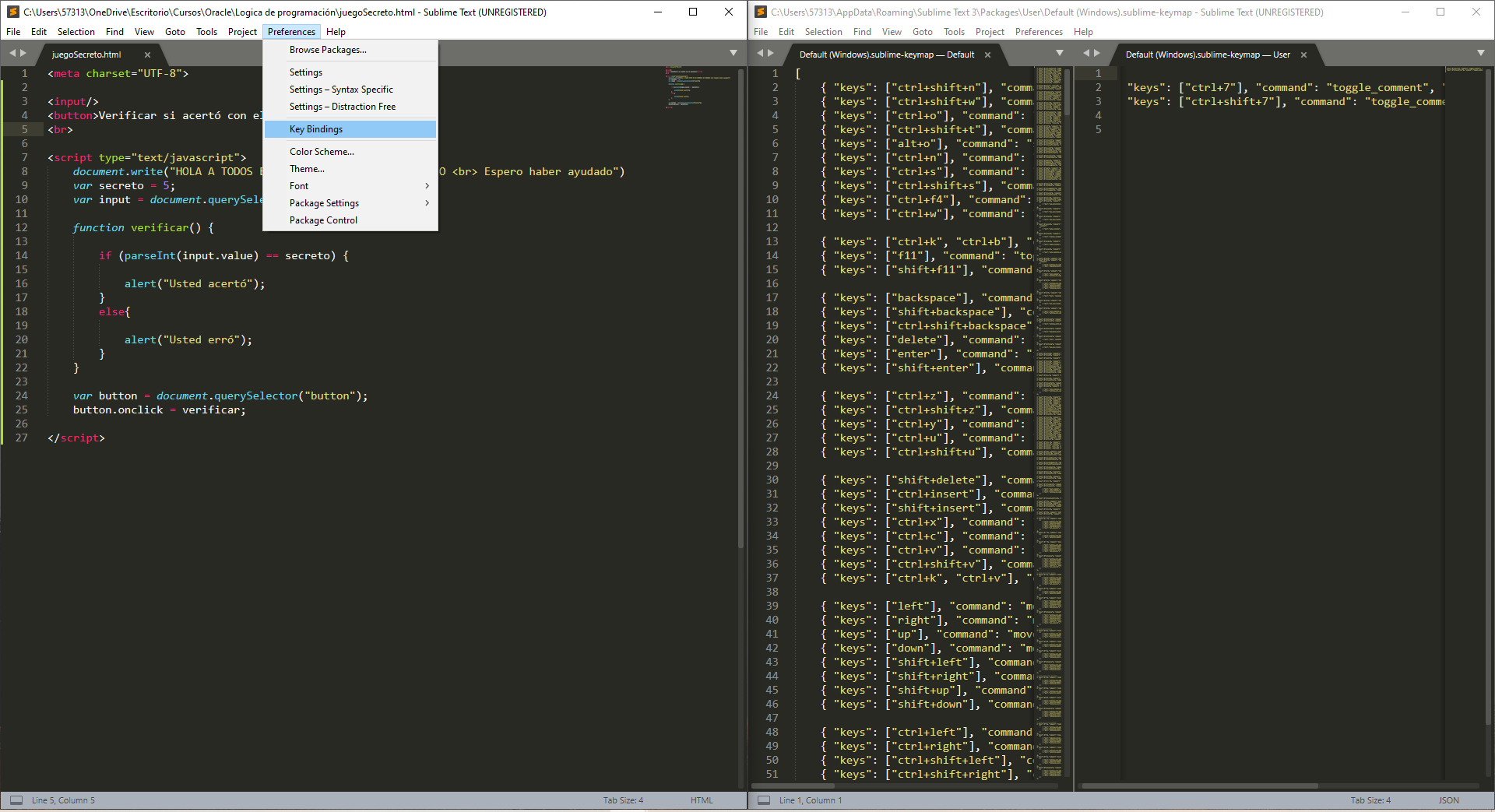Open Preferences menu in keymap window
The height and width of the screenshot is (812, 1495).
click(x=1039, y=32)
